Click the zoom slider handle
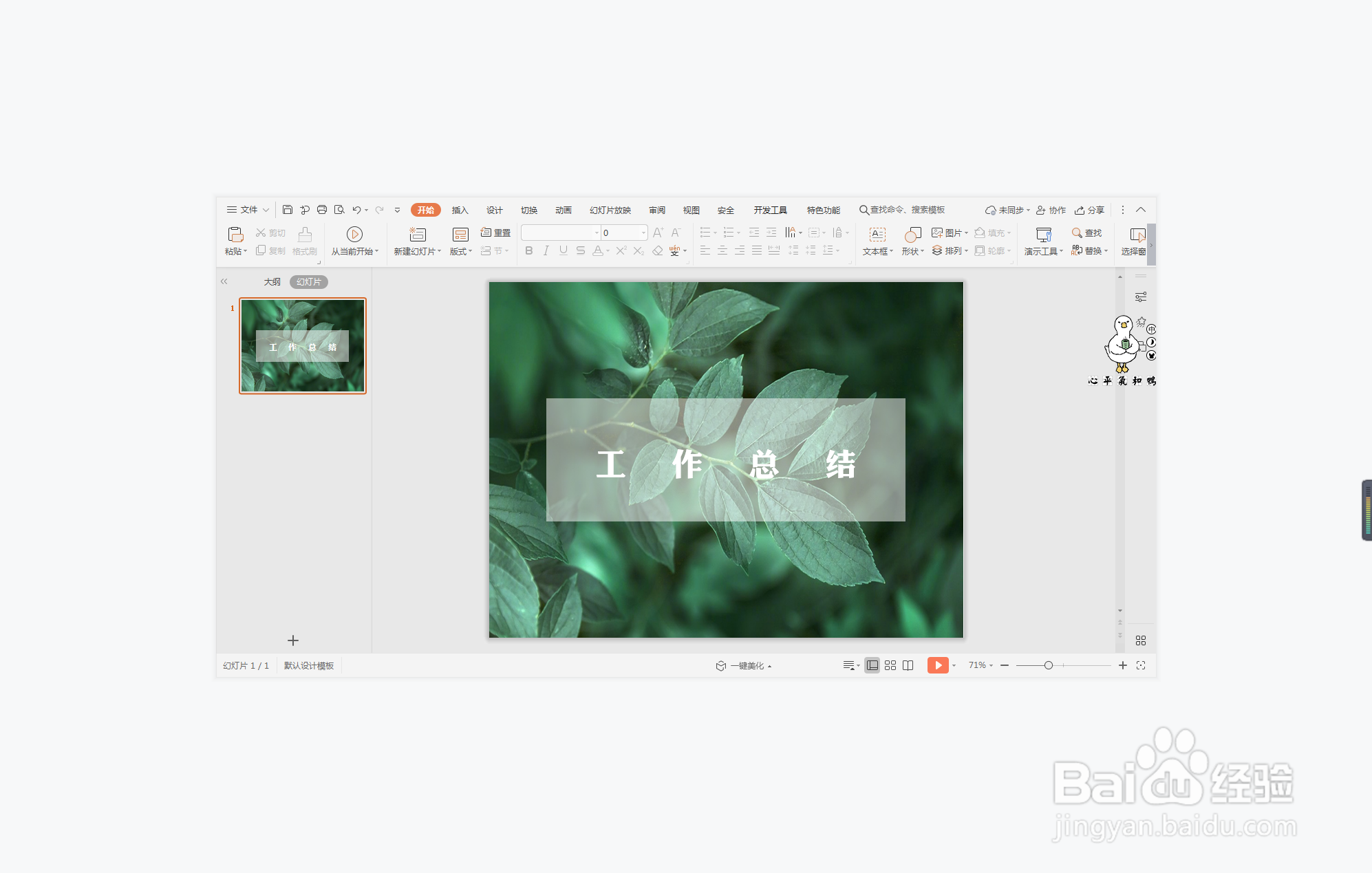The image size is (1372, 873). coord(1048,665)
